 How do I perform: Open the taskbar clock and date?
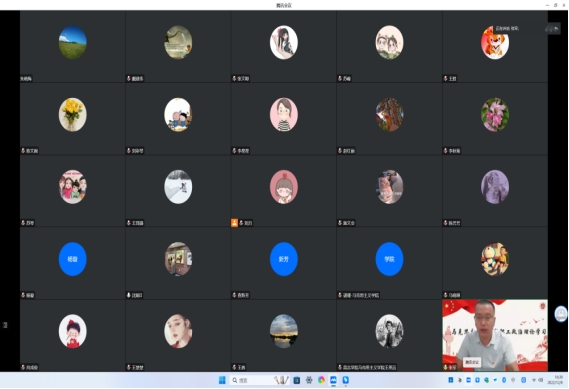(x=559, y=380)
